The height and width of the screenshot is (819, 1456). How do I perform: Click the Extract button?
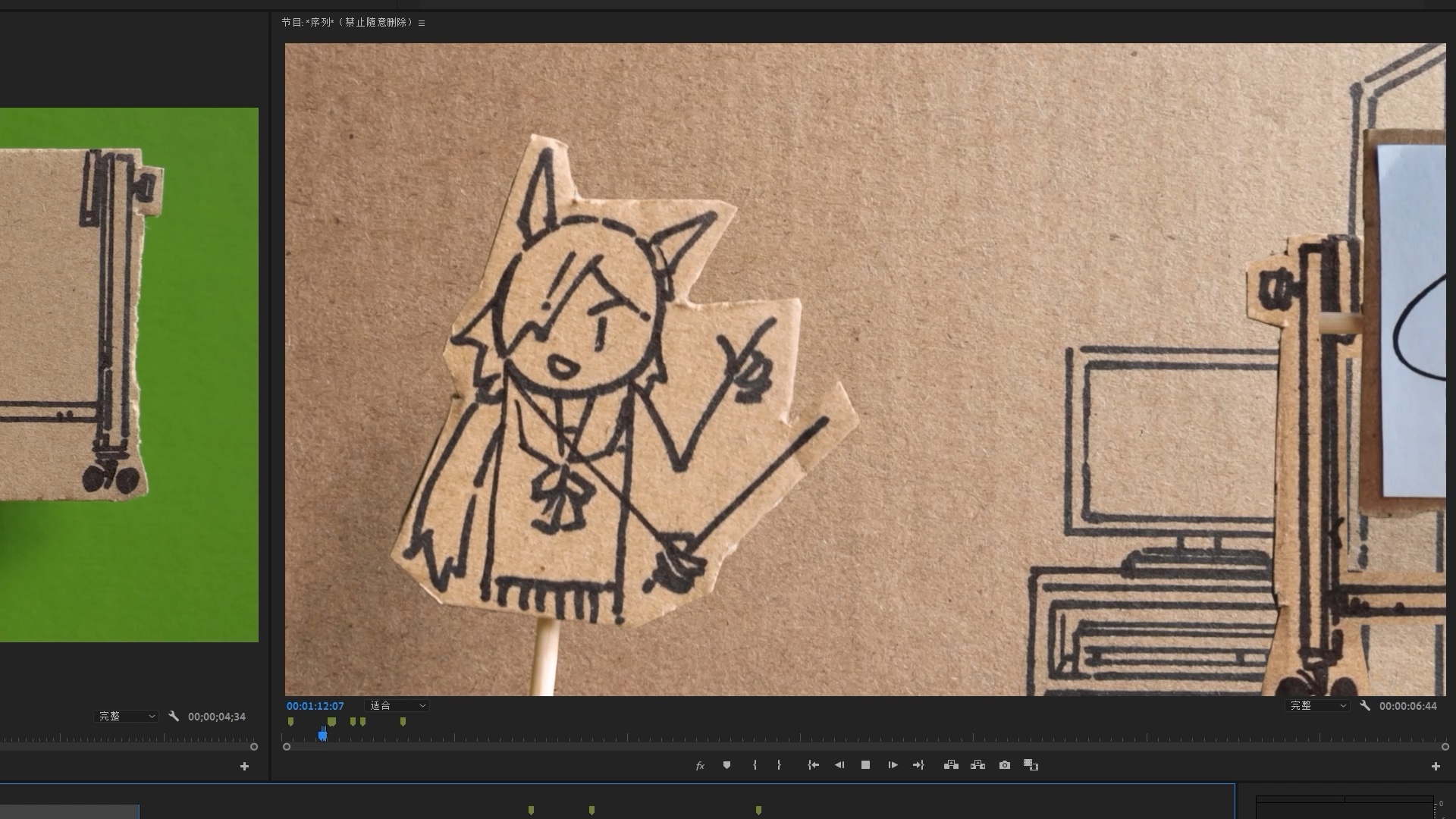977,765
